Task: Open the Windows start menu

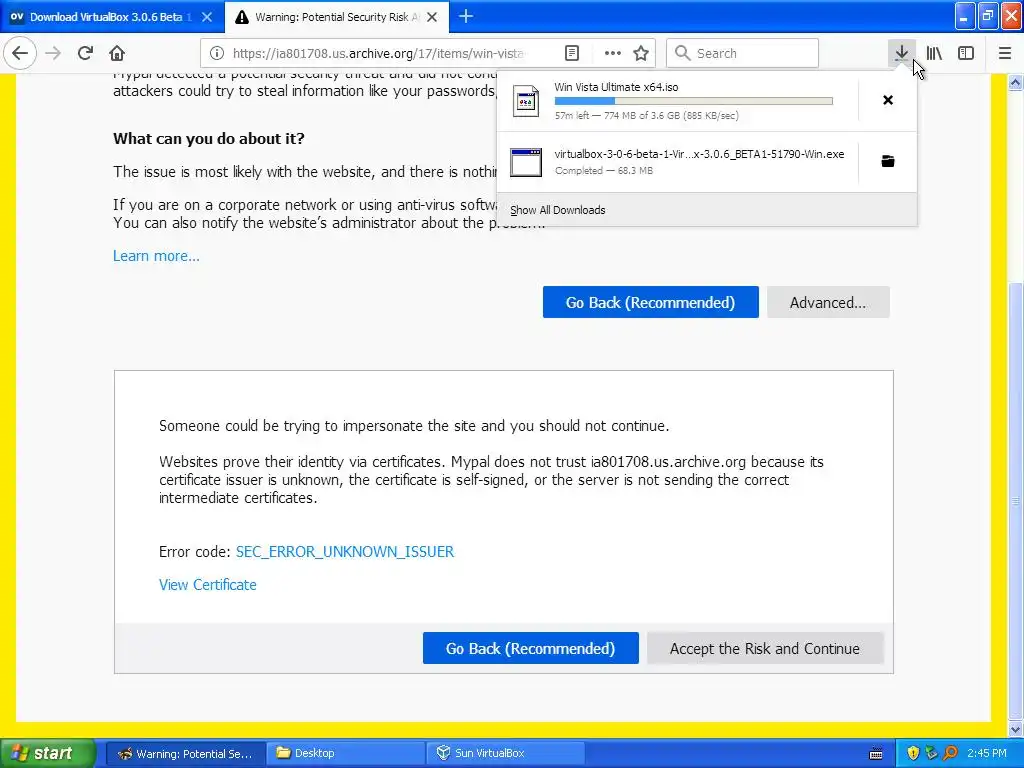Action: 48,753
